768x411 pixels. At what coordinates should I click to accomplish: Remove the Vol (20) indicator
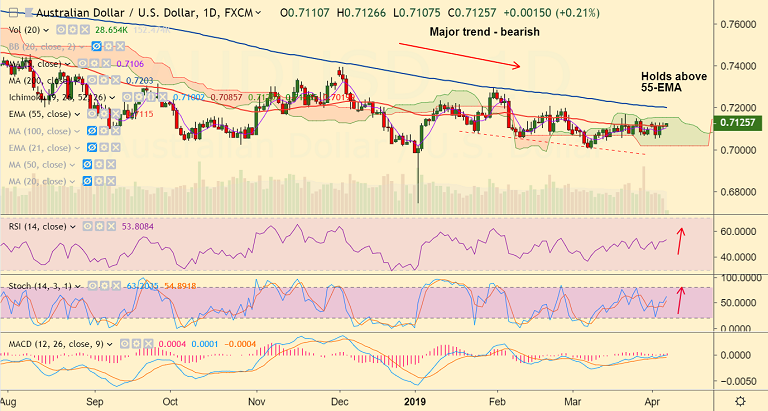click(85, 30)
